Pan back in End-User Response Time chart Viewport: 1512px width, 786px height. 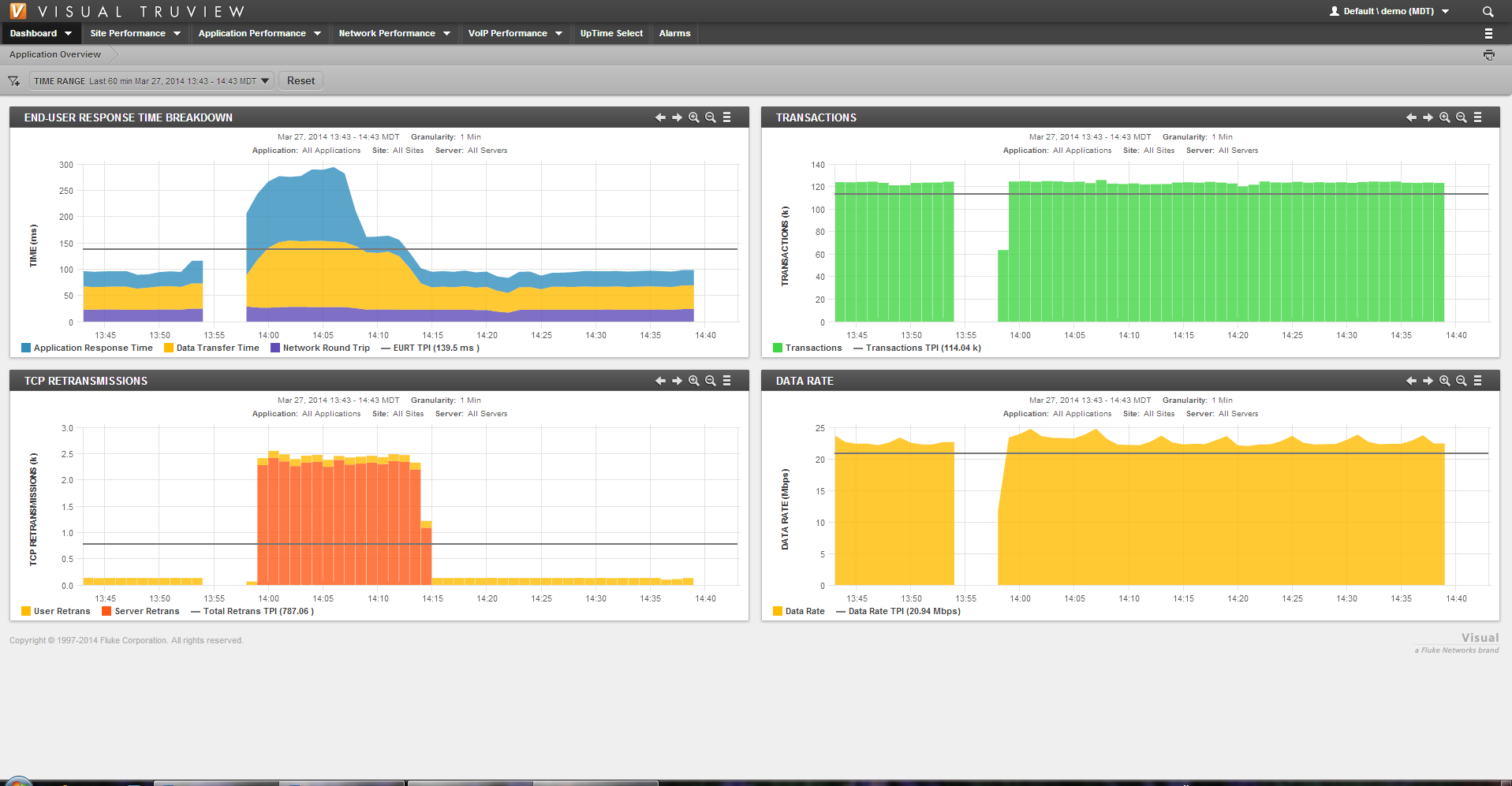[660, 117]
